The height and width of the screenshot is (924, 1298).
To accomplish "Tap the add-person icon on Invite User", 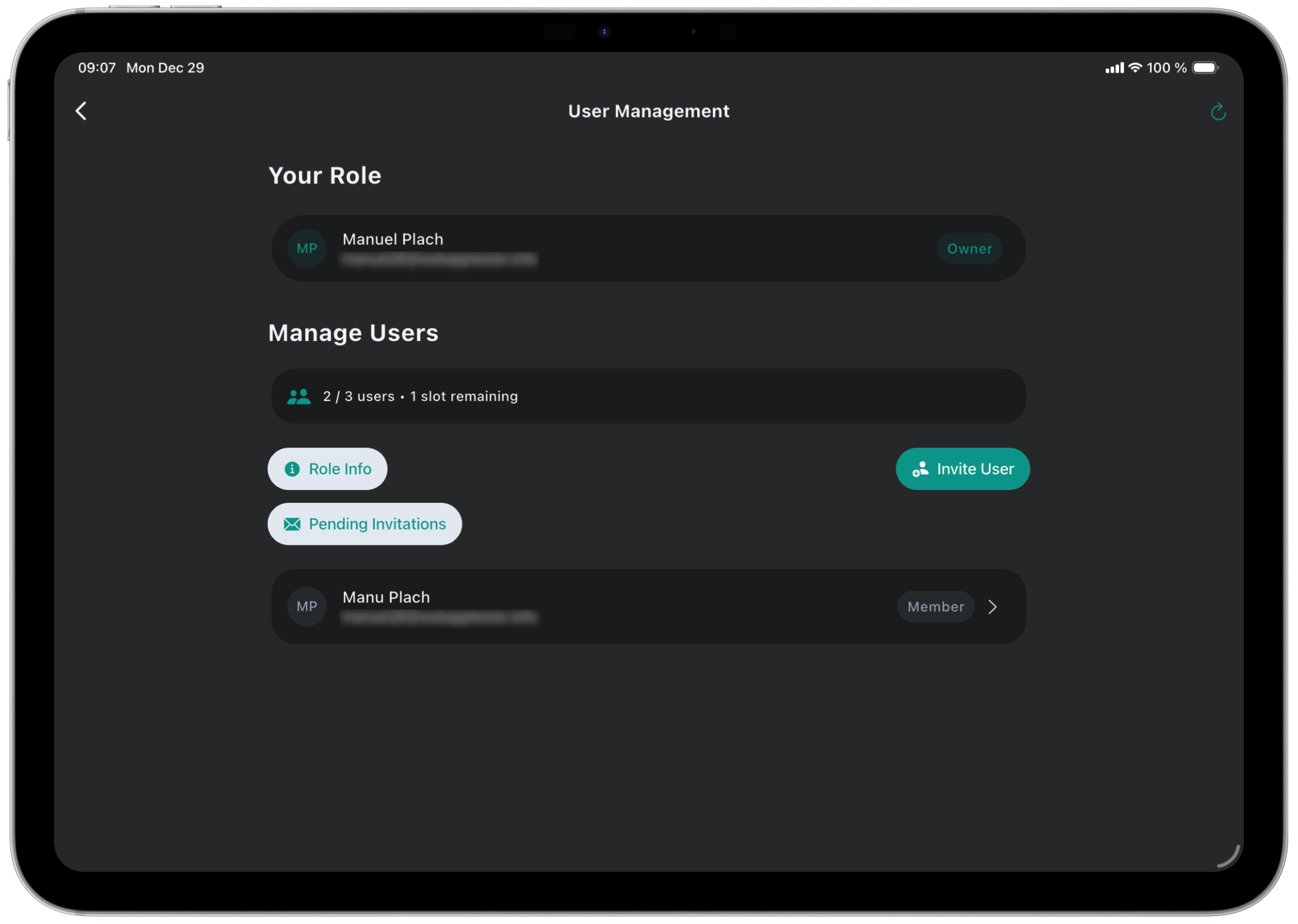I will 920,469.
